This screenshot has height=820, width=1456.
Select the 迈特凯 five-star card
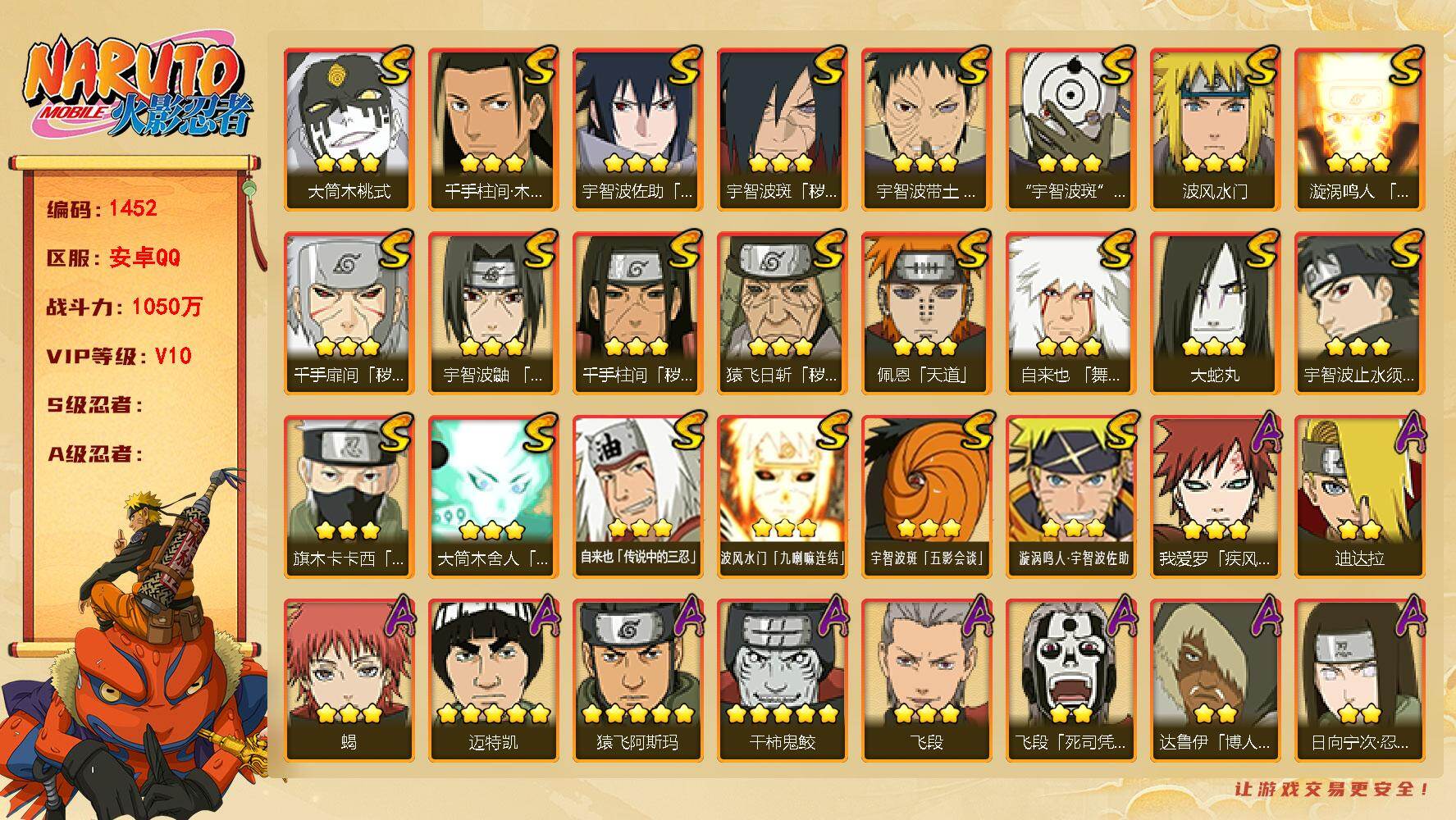click(493, 681)
